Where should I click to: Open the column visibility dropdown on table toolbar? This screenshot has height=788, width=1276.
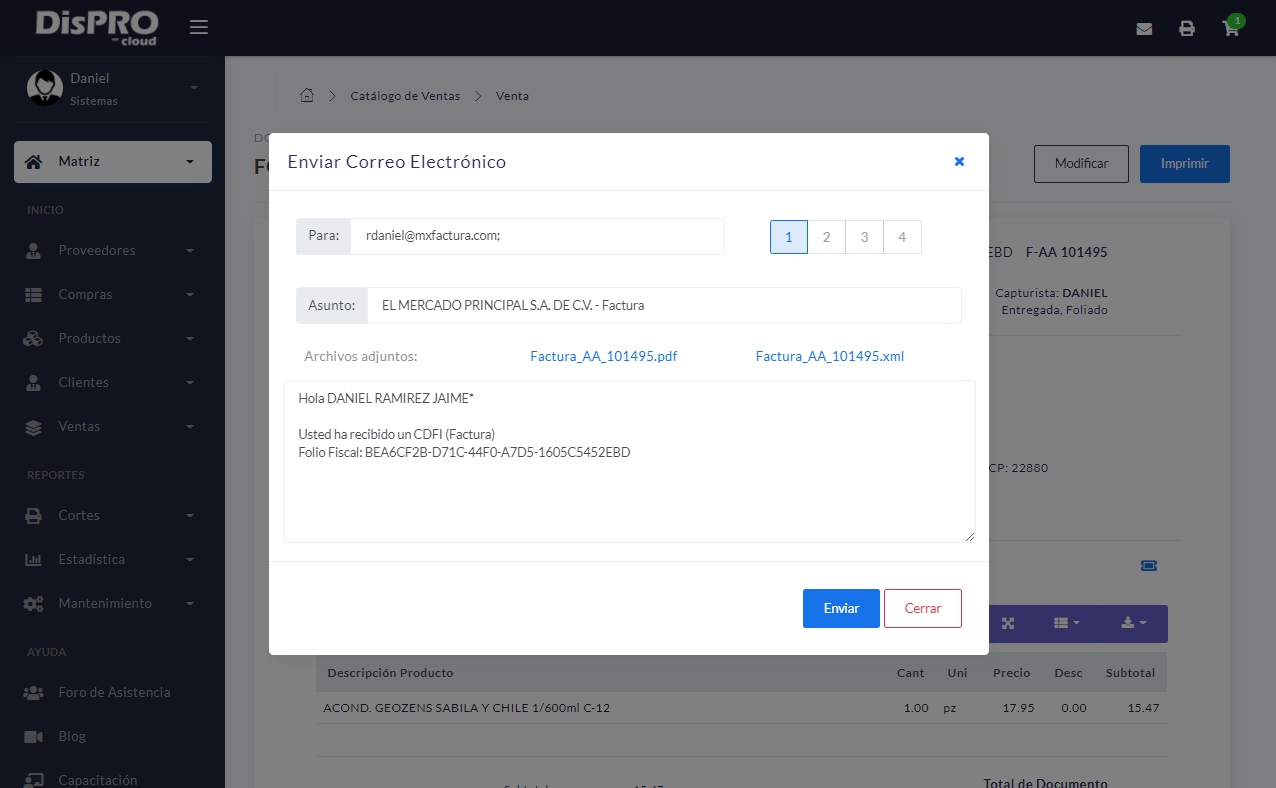(1066, 623)
